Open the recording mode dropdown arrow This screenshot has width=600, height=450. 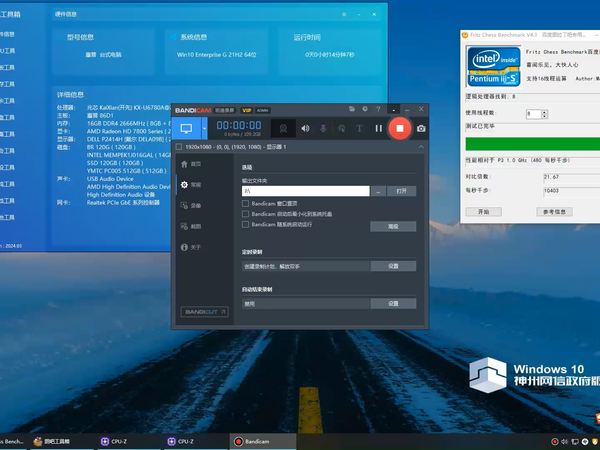tap(204, 129)
